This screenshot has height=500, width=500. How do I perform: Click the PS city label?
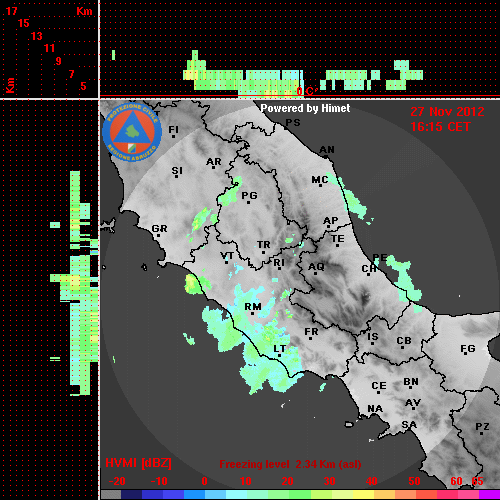(293, 123)
